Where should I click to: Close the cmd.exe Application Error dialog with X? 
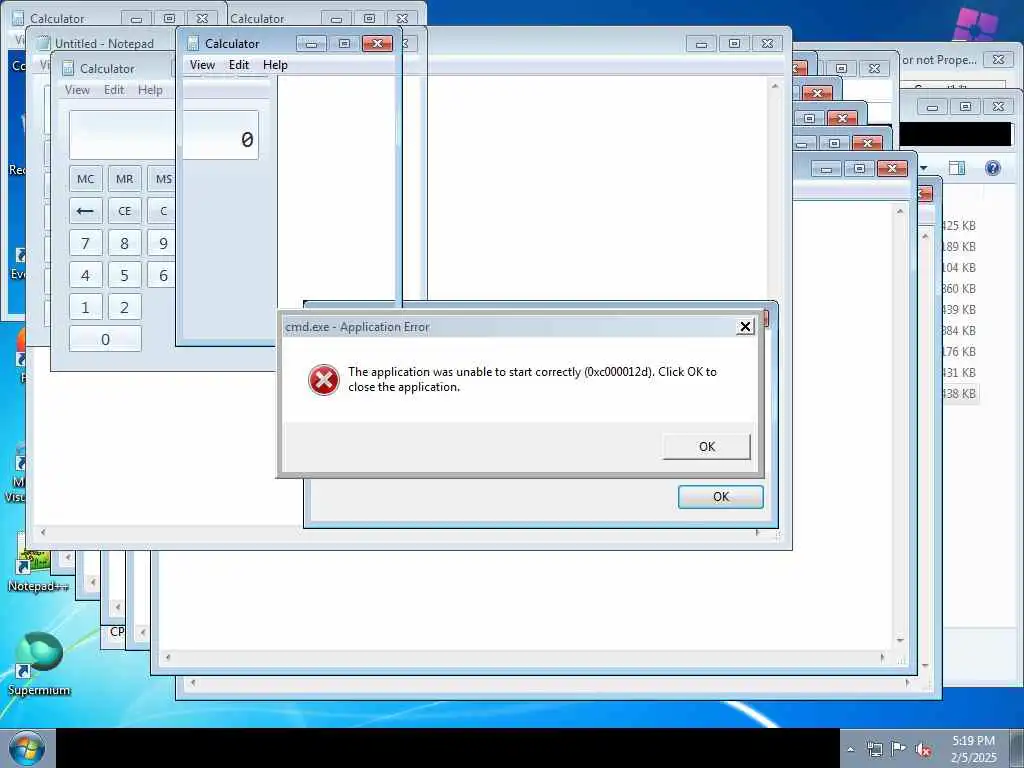745,327
